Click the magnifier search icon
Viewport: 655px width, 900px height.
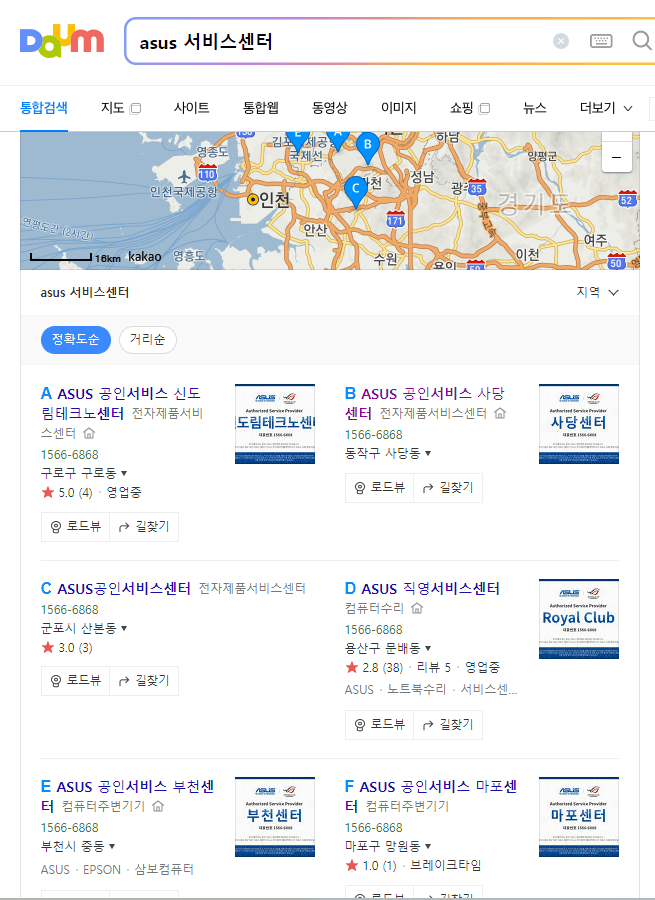click(x=642, y=41)
